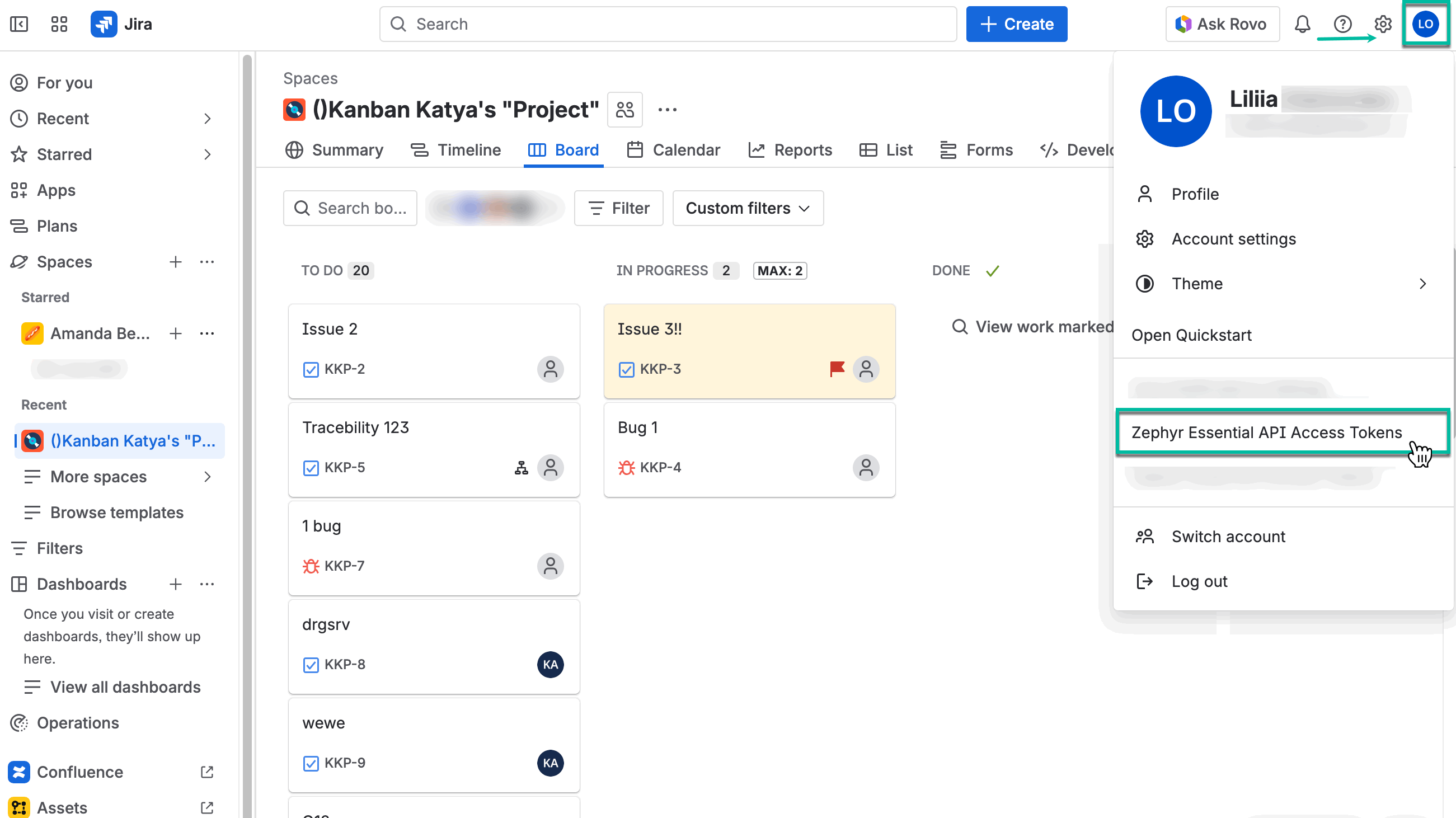Open the app switcher grid icon

[59, 24]
